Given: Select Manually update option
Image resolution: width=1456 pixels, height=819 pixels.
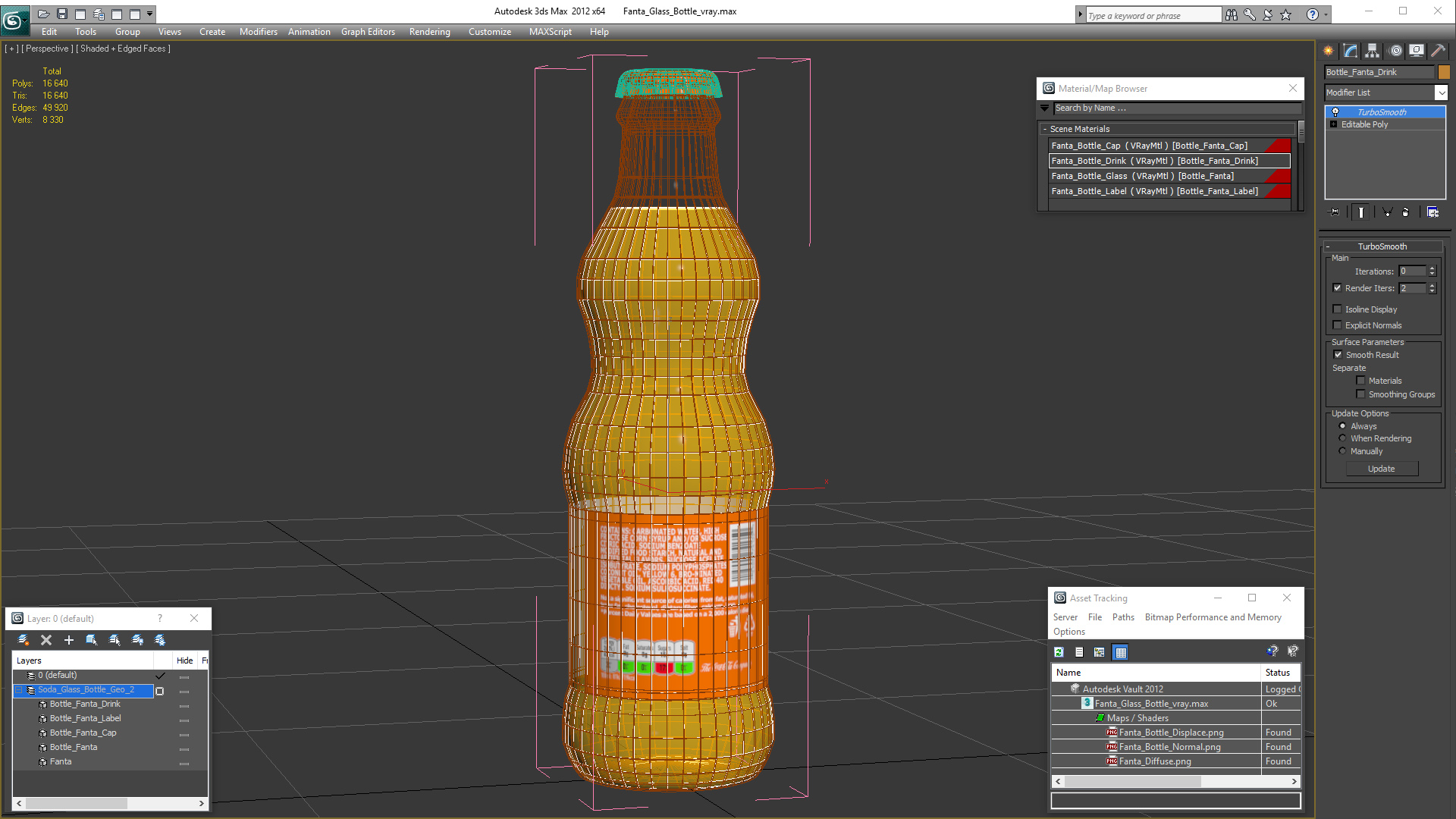Looking at the screenshot, I should click(1342, 451).
